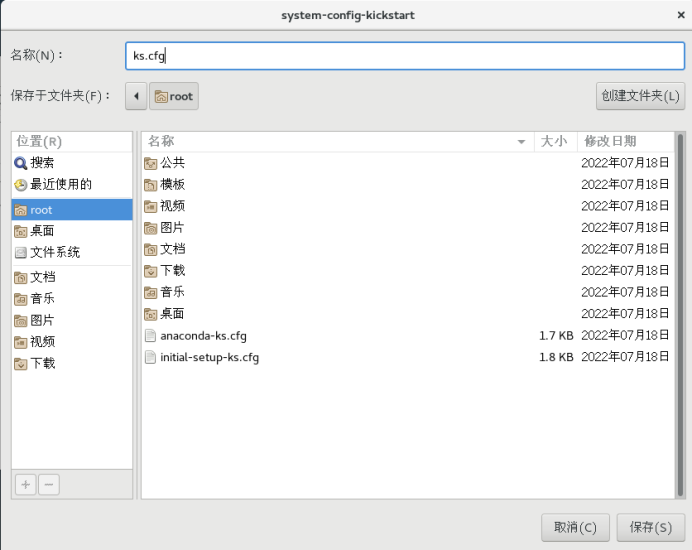Screen dimensions: 692x550
Task: Click the anaconda-ks.cfg file name
Action: 203,336
